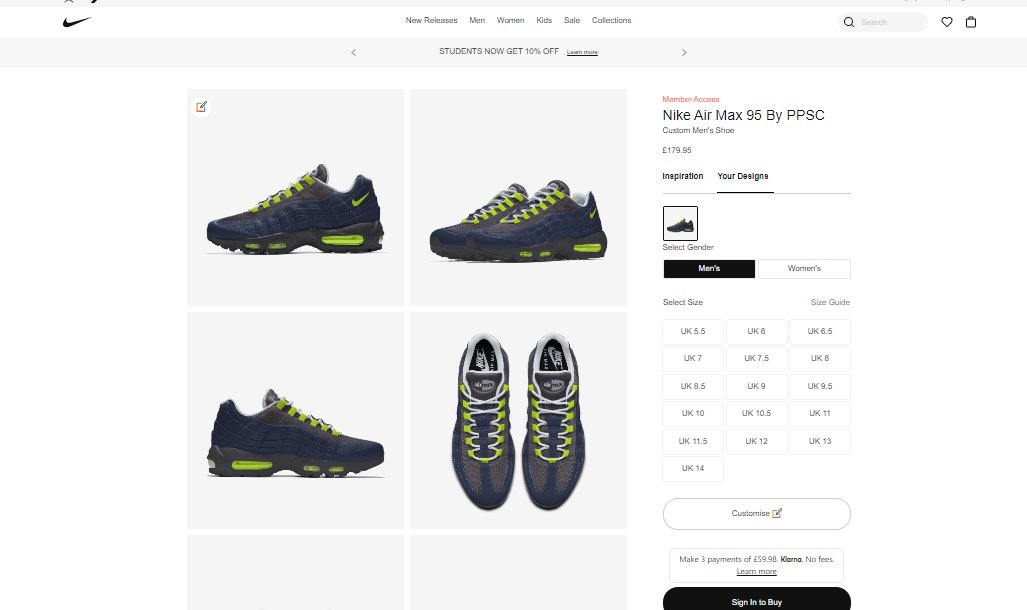This screenshot has width=1027, height=610.
Task: Open the Size Guide link
Action: [830, 302]
